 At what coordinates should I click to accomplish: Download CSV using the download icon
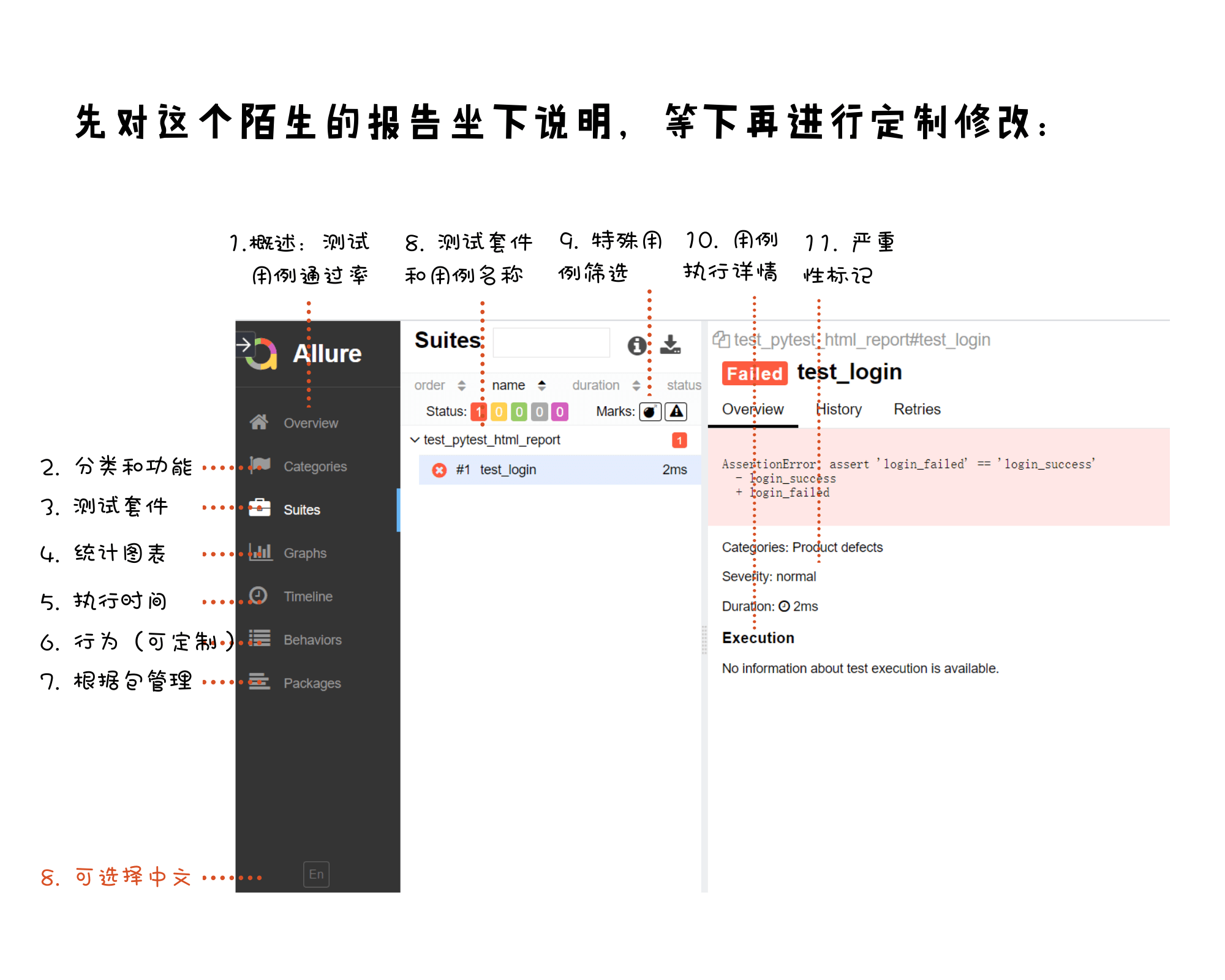[670, 344]
